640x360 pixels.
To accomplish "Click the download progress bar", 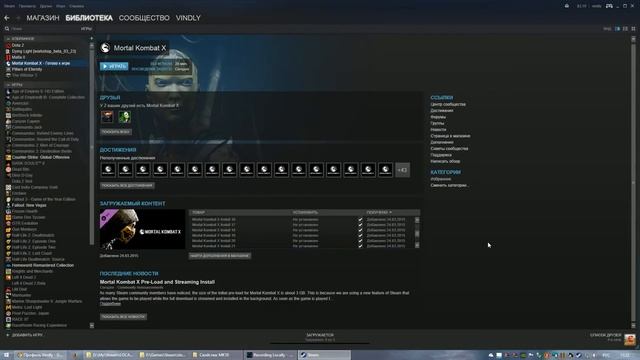I will coord(320,343).
